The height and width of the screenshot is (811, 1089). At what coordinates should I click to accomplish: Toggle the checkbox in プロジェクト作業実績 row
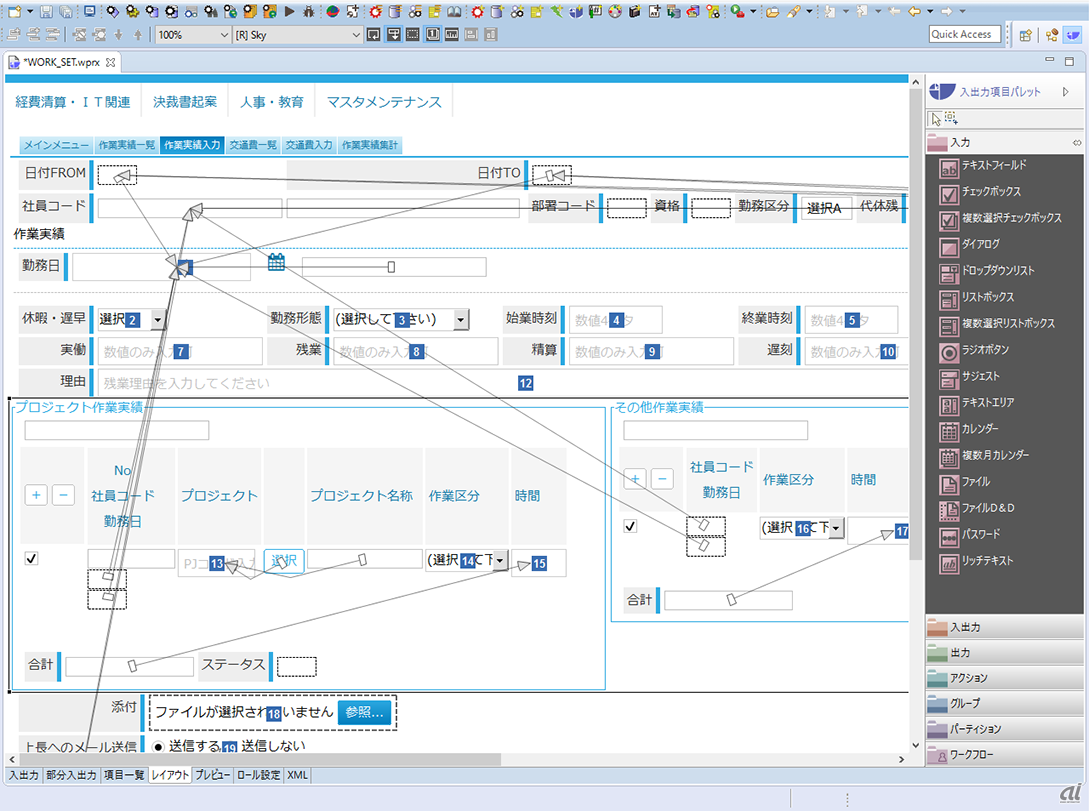(31, 559)
